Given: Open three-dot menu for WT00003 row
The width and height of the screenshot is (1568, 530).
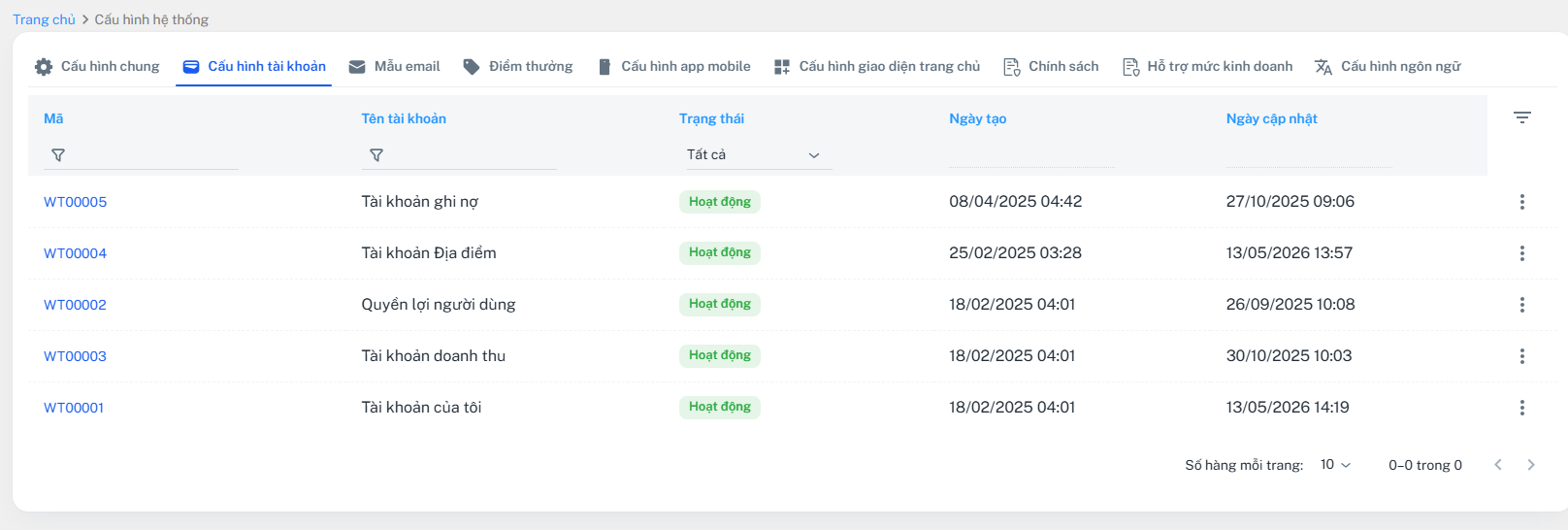Looking at the screenshot, I should tap(1521, 356).
